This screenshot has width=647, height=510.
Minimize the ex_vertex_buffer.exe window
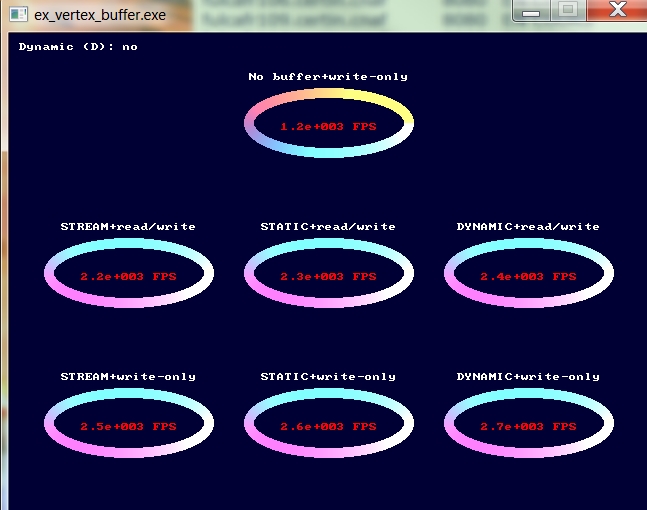pos(533,10)
